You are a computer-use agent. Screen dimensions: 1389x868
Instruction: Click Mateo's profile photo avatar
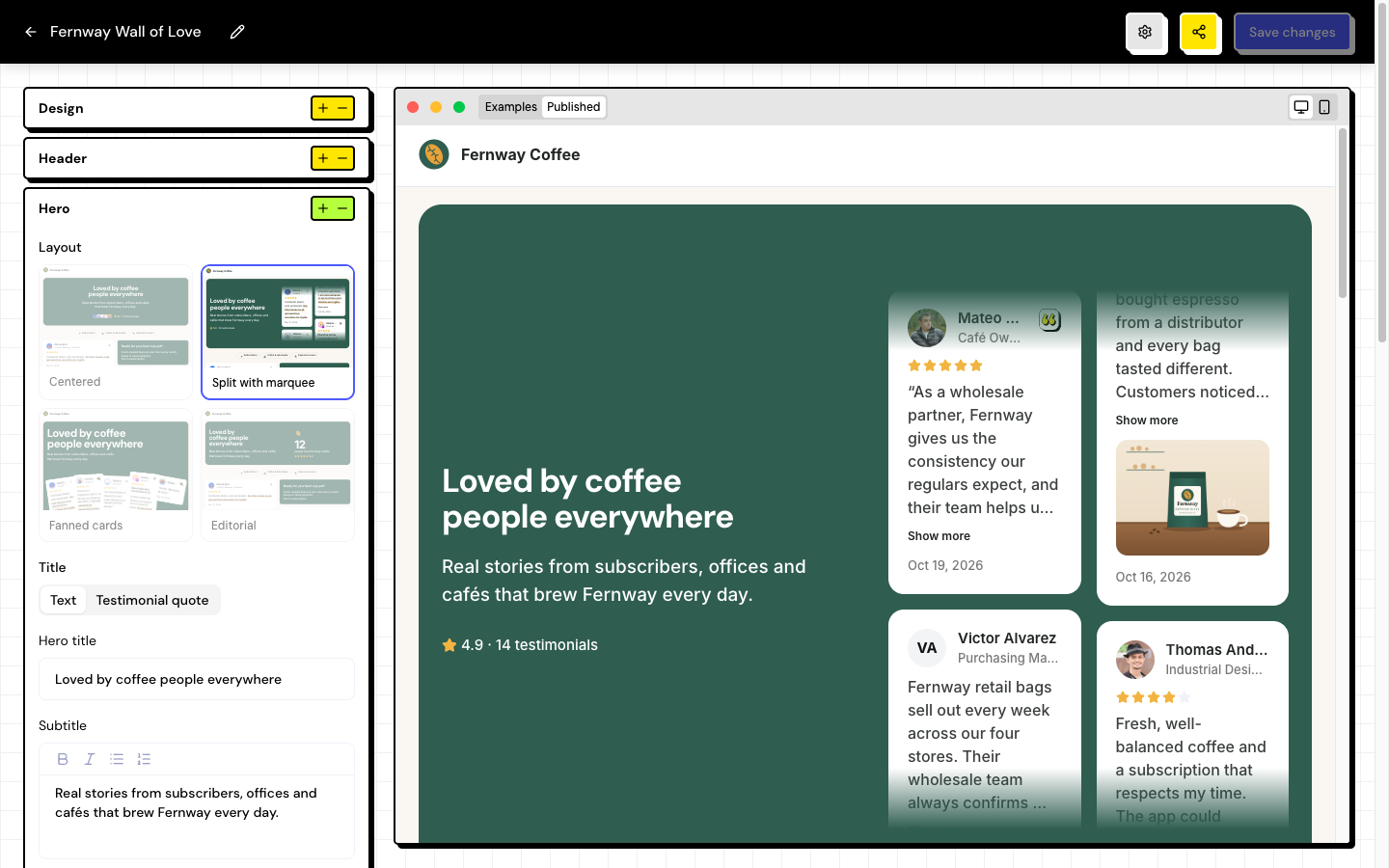927,328
